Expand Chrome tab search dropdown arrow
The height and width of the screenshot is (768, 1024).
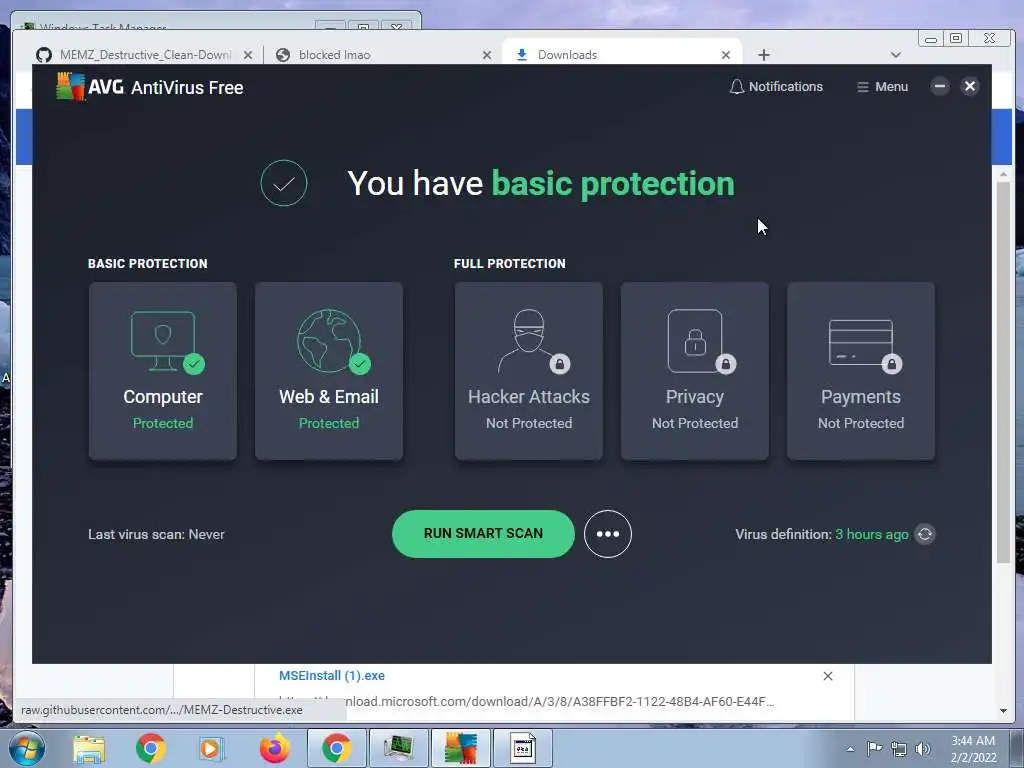tap(895, 55)
